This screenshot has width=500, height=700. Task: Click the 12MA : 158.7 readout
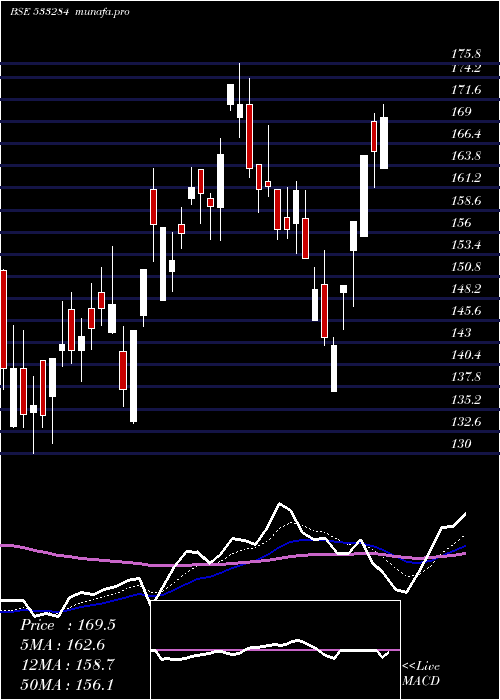(x=68, y=665)
